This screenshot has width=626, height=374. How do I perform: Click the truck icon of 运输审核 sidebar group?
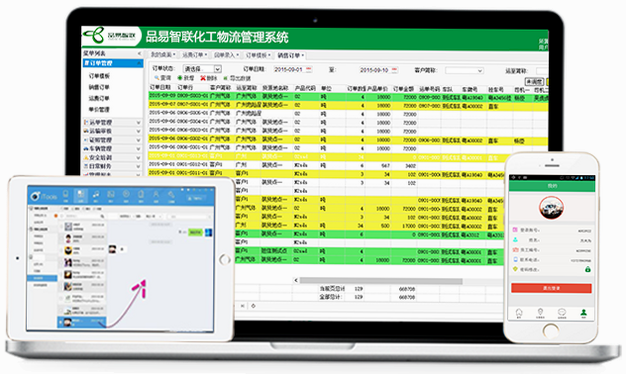pyautogui.click(x=86, y=131)
